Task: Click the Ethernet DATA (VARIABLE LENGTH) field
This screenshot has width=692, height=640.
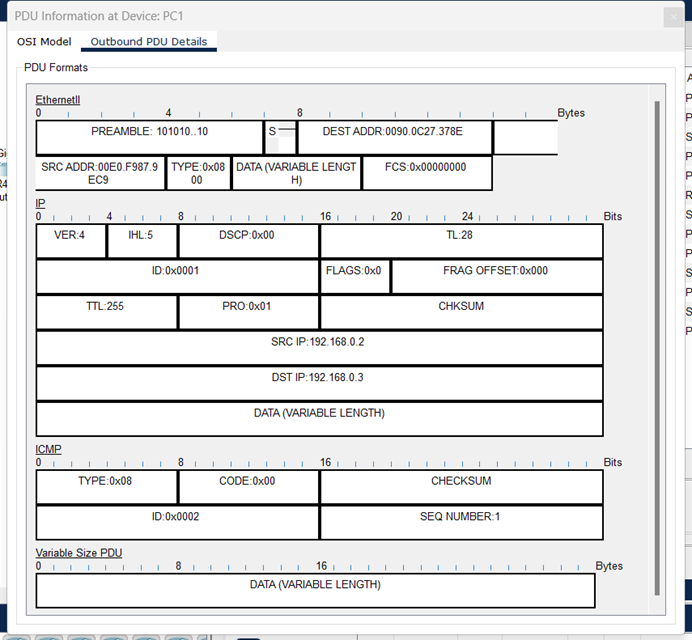Action: pyautogui.click(x=296, y=173)
